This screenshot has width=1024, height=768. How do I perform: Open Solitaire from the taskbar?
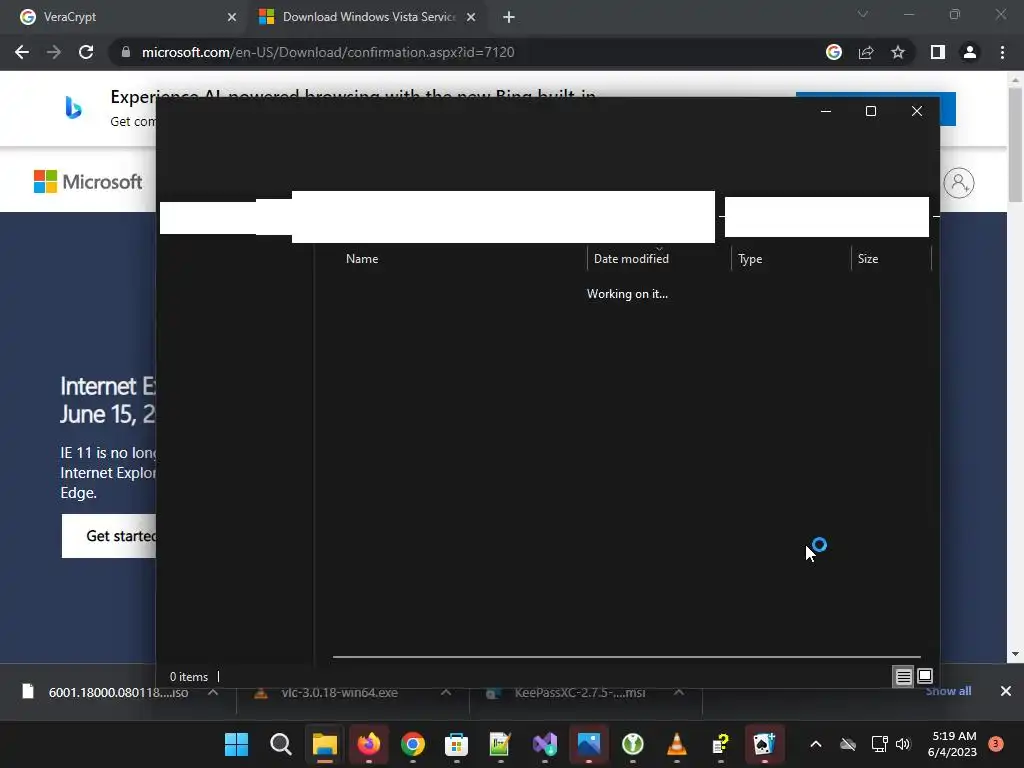pos(765,744)
